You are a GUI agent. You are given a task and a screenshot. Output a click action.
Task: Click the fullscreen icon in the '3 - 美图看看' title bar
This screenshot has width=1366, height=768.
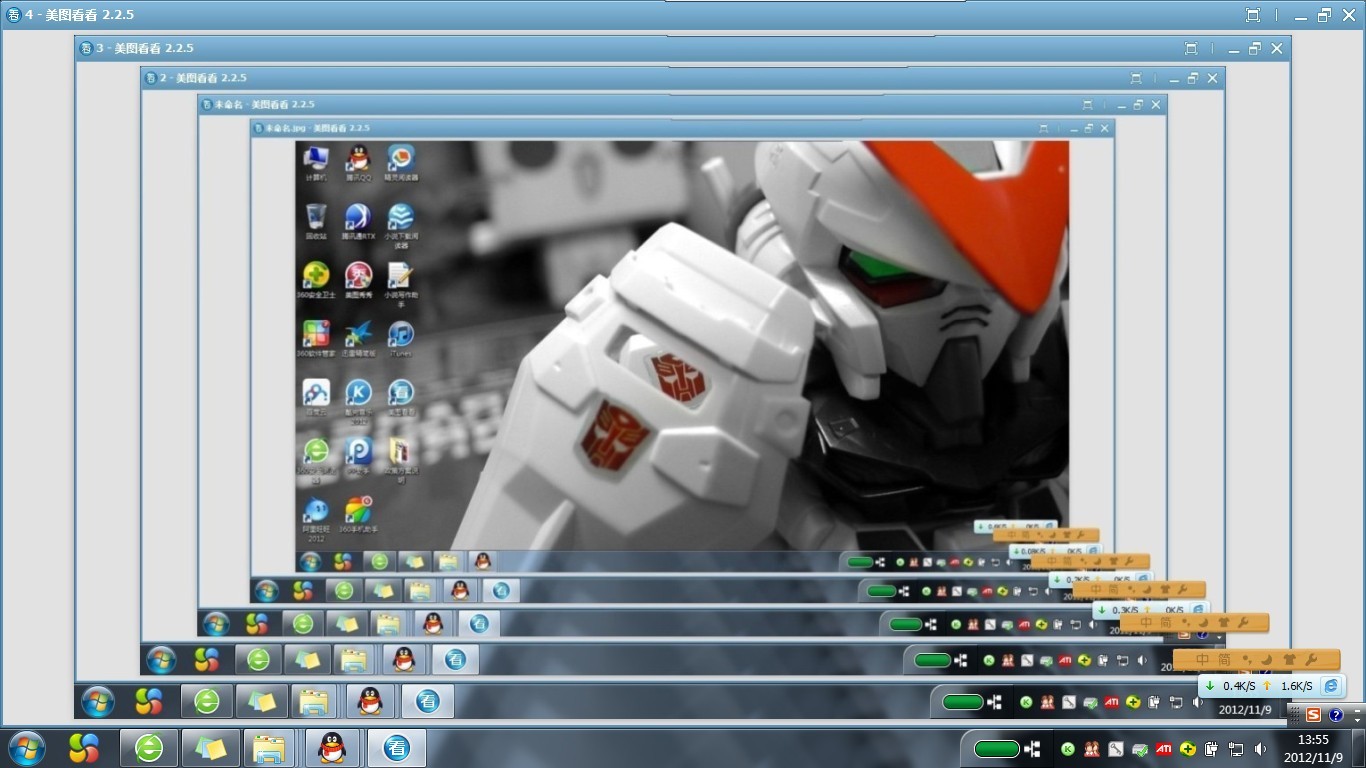click(1191, 48)
